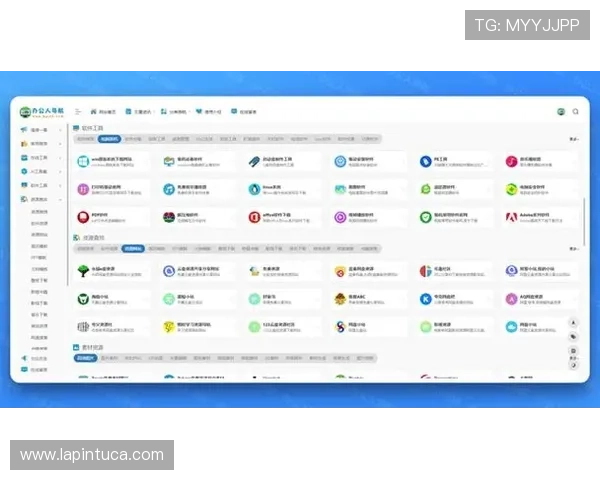The height and width of the screenshot is (480, 600).
Task: Click the Windows logo site card icon
Action: (x=83, y=162)
